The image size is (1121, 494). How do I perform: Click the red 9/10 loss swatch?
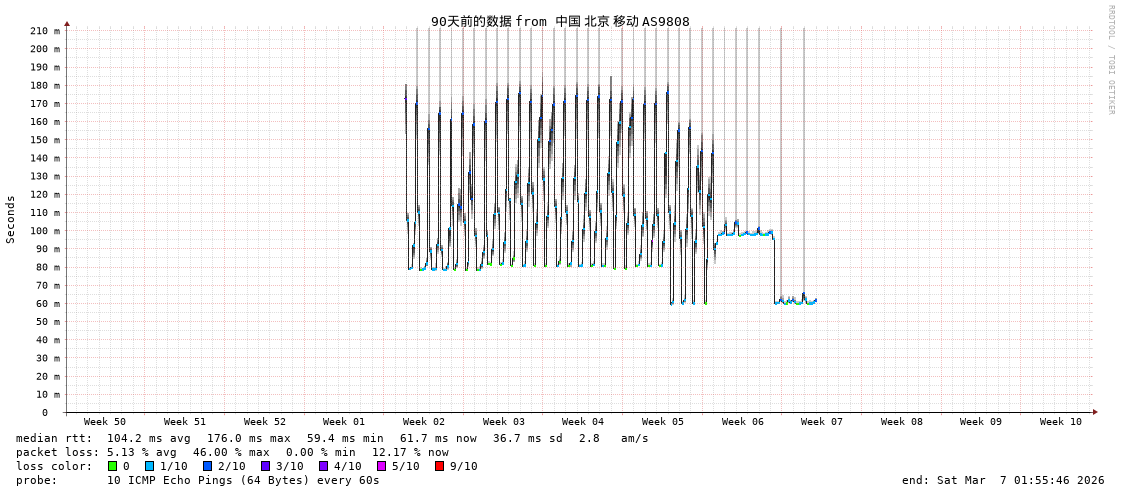pos(439,466)
